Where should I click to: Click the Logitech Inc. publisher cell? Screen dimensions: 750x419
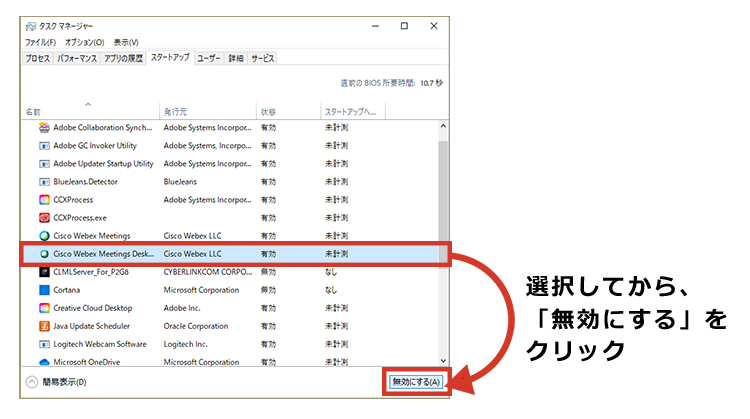point(186,344)
